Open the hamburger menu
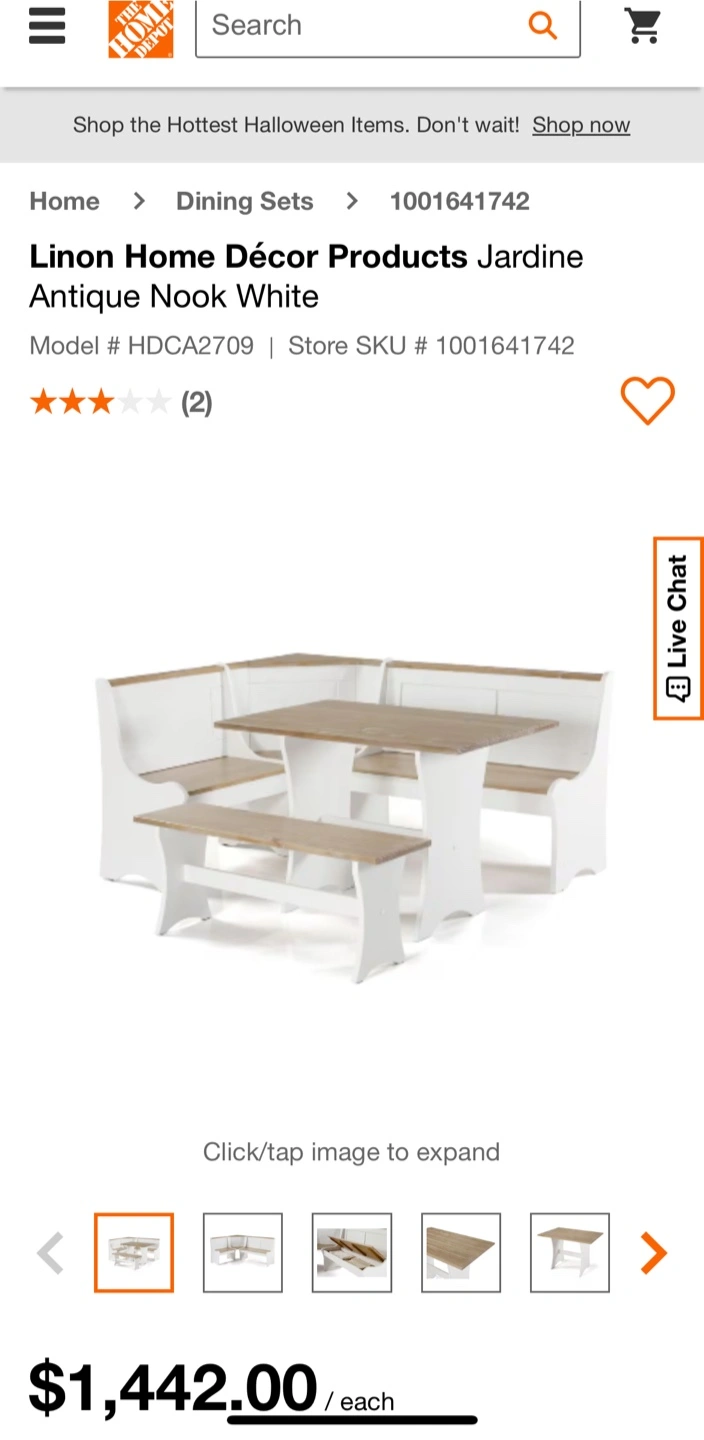The image size is (704, 1440). [x=47, y=26]
